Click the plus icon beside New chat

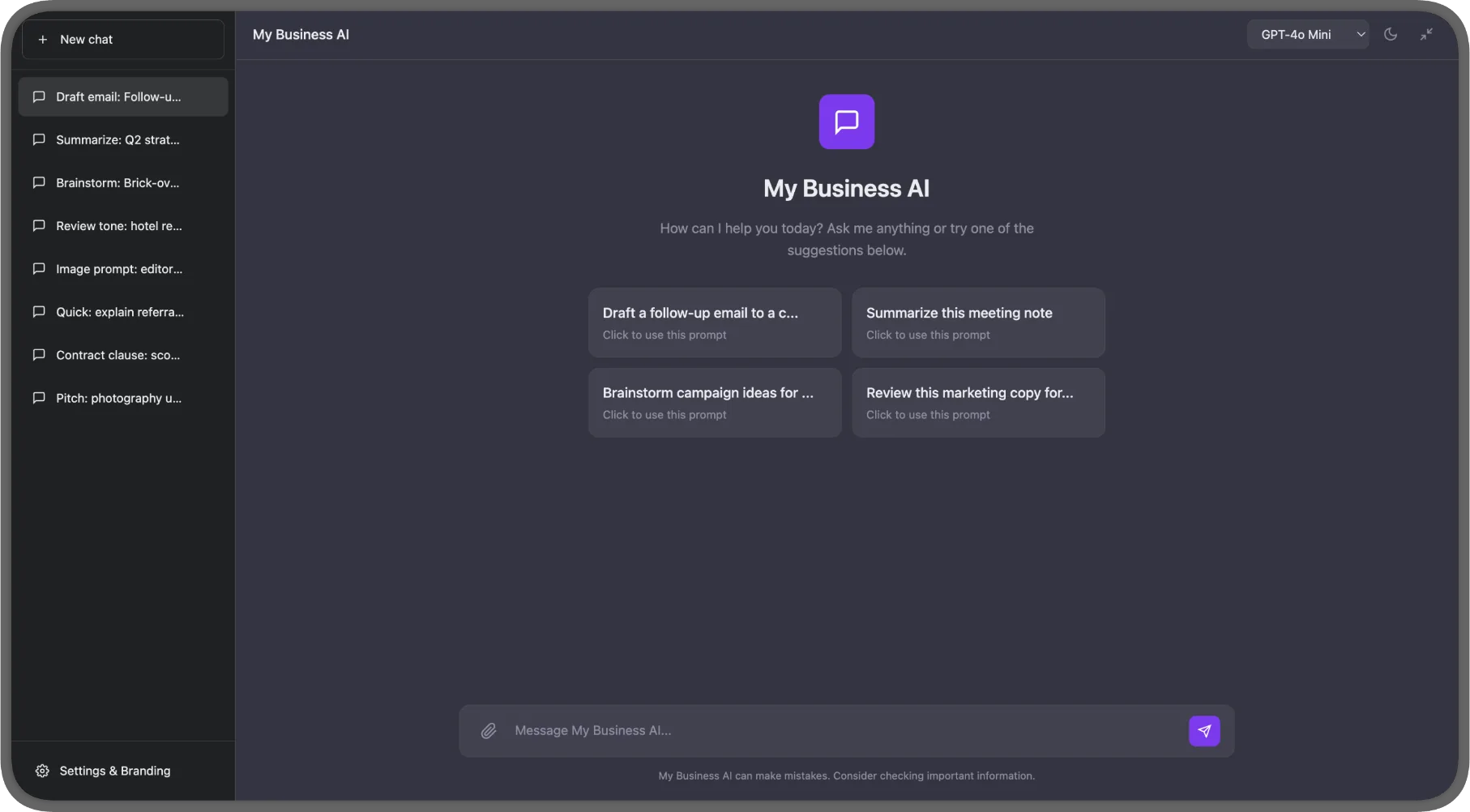(x=43, y=40)
